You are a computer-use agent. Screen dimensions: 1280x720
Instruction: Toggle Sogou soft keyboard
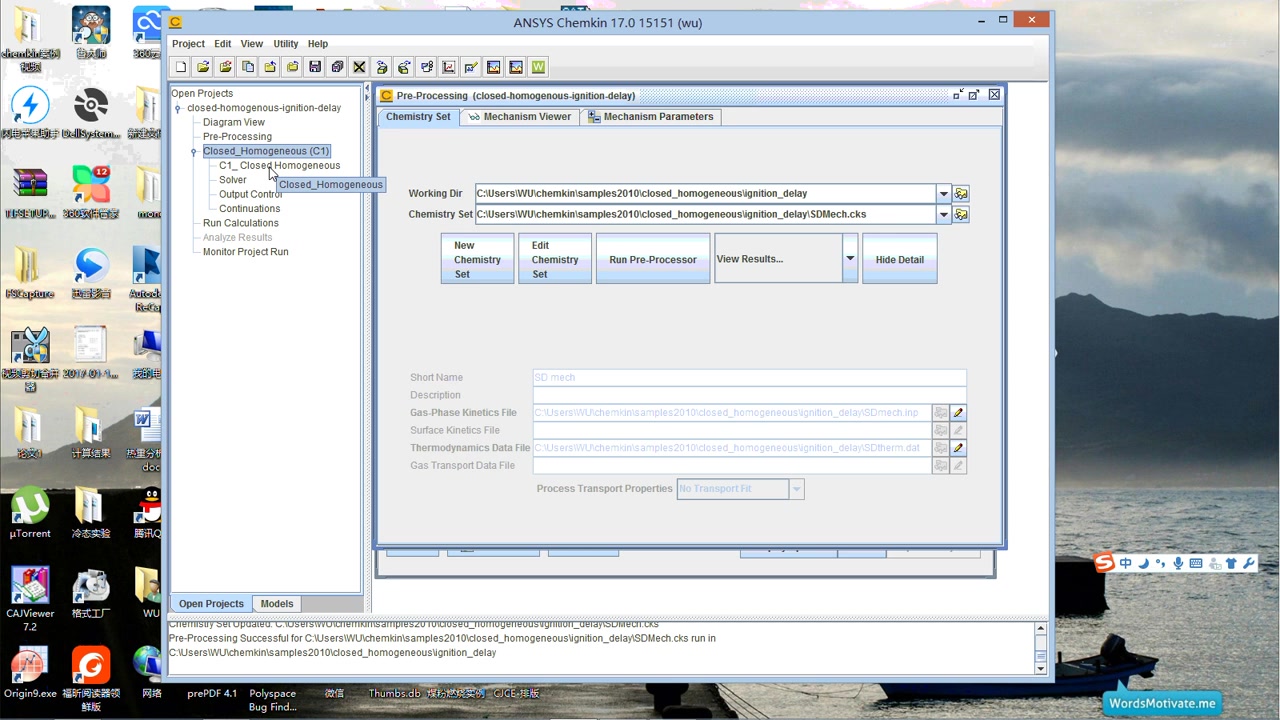pos(1196,563)
